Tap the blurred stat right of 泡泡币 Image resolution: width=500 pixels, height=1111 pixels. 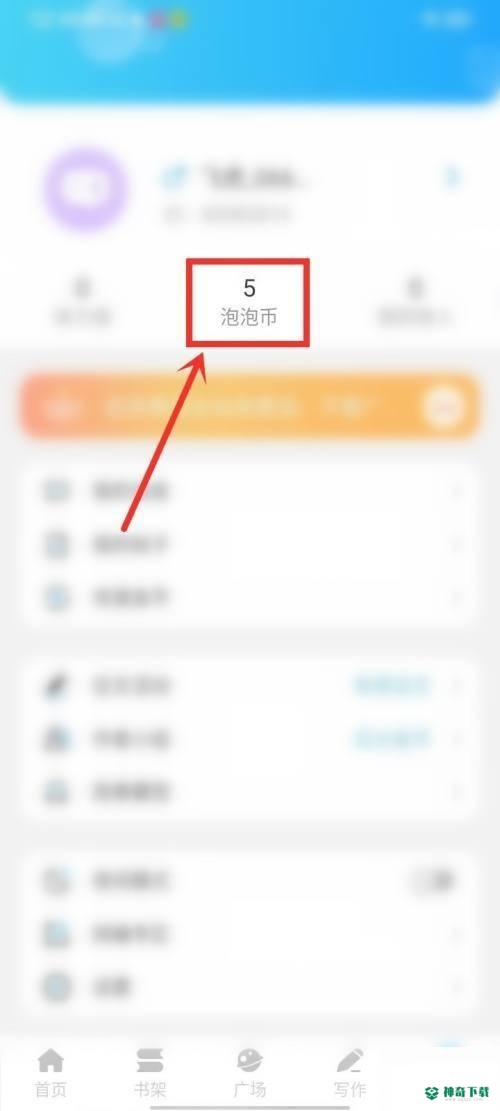pos(416,303)
